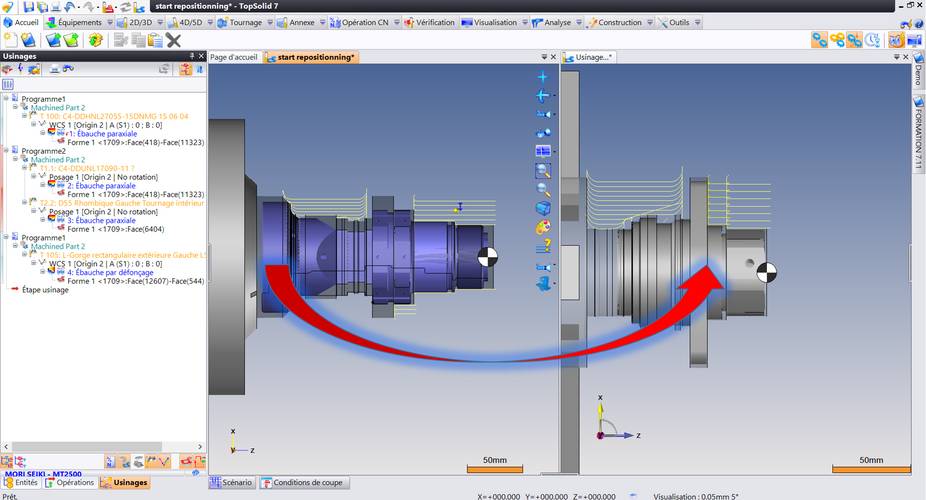Screen dimensions: 926x500
Task: Toggle the highlighted tree filter button in Usinages panel
Action: coord(185,70)
